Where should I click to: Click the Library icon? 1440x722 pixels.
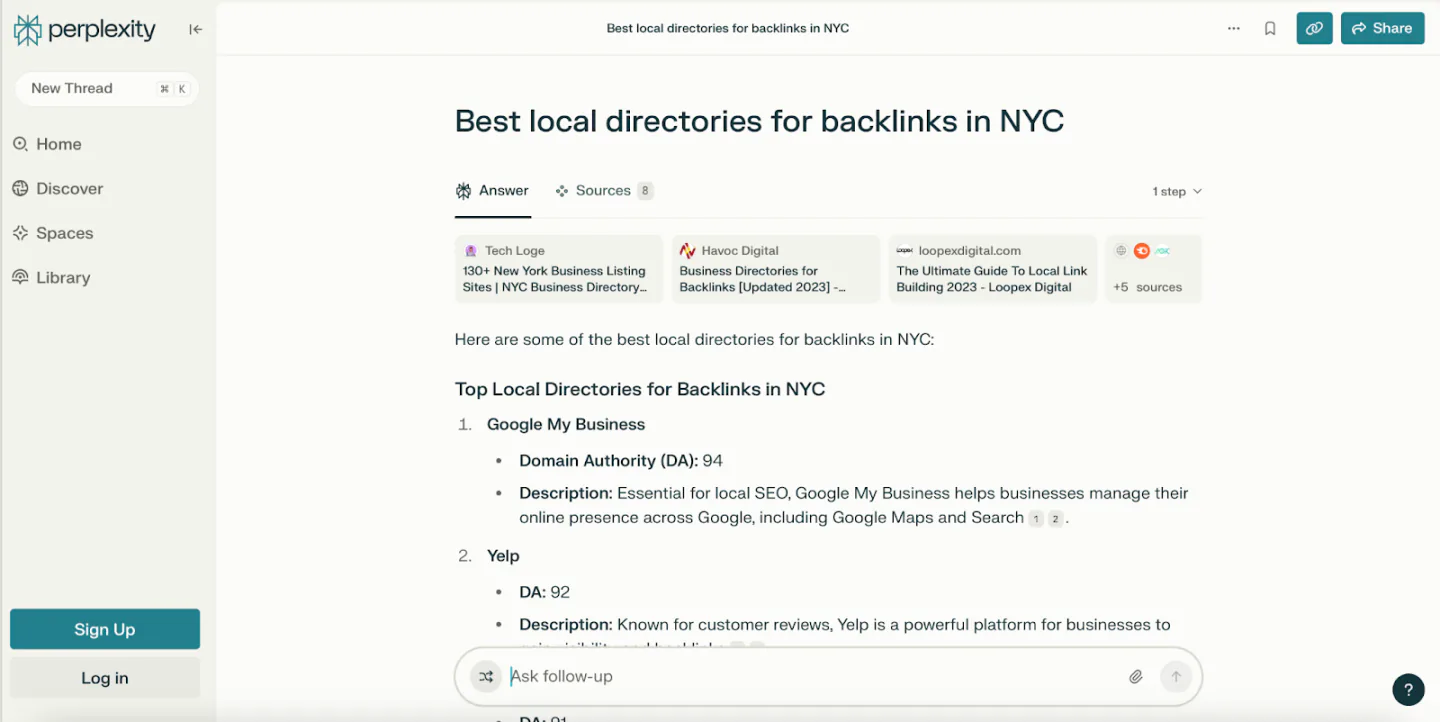(x=20, y=277)
